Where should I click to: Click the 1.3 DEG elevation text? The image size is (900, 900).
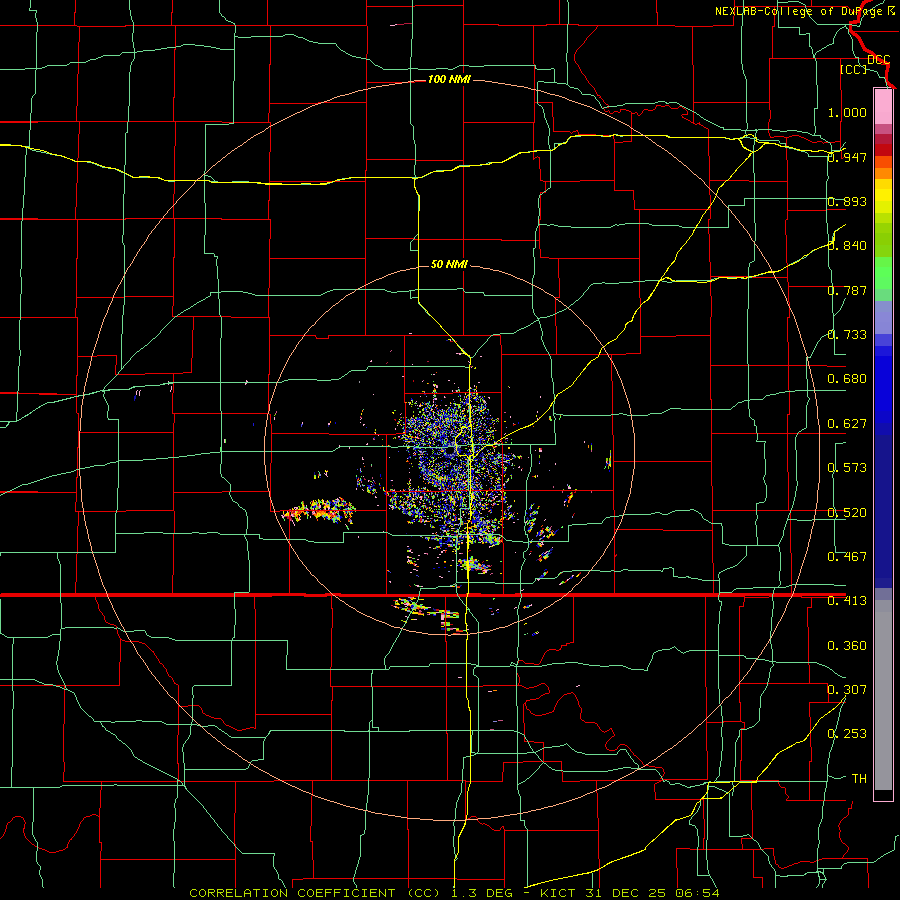point(482,893)
